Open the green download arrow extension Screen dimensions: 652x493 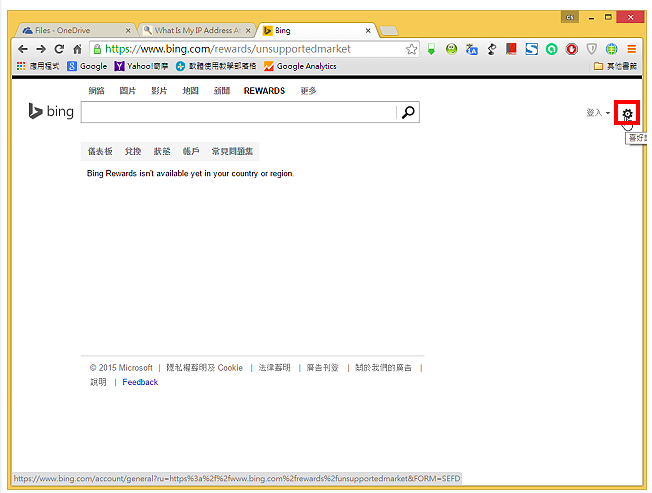pyautogui.click(x=432, y=49)
